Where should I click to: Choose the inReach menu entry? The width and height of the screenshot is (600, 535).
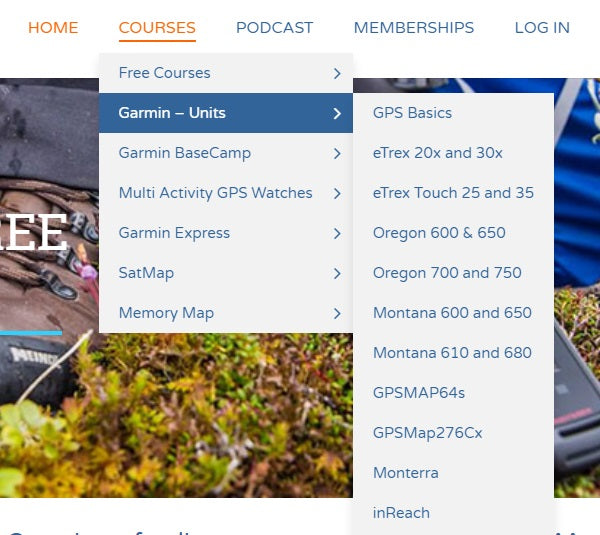(401, 513)
